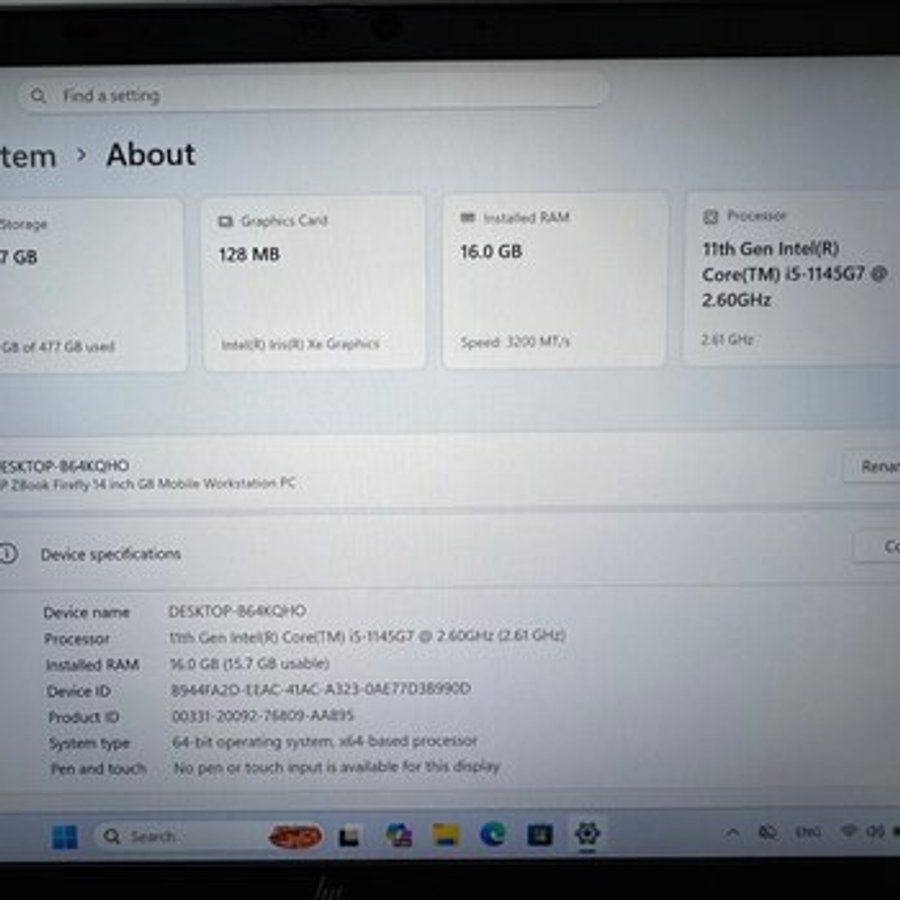Click the Rename this PC button

tap(871, 466)
